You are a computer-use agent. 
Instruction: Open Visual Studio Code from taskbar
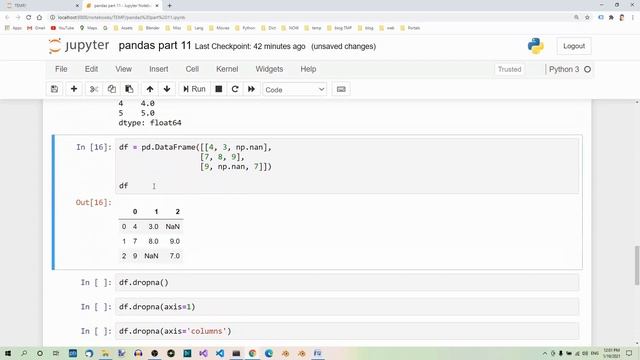tap(220, 353)
